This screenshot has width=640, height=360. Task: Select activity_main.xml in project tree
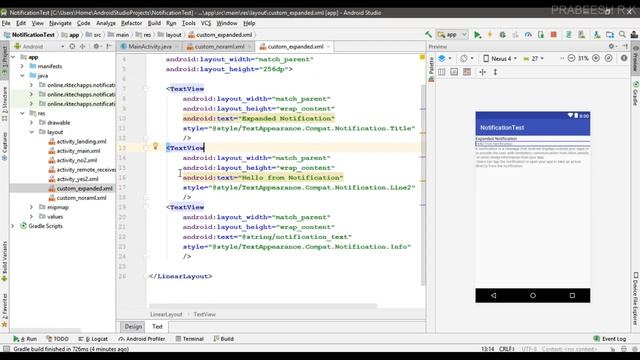click(78, 151)
